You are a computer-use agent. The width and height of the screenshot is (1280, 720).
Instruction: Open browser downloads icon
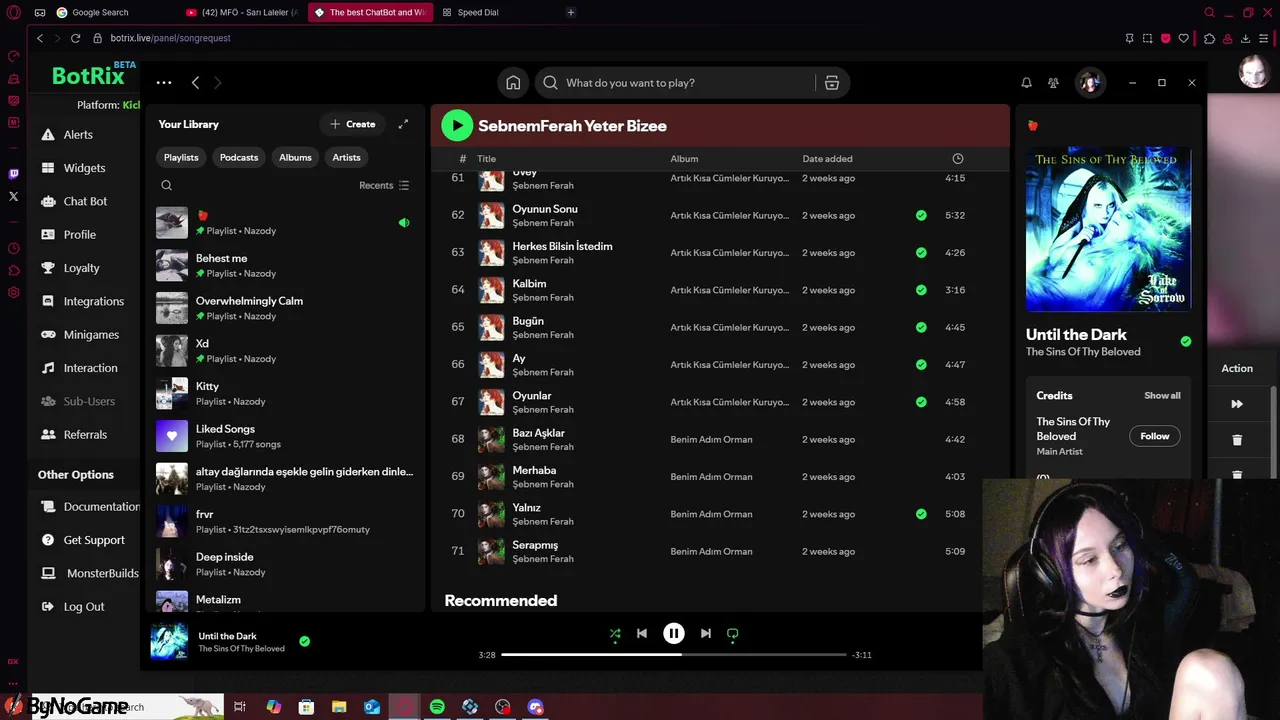(x=1245, y=38)
